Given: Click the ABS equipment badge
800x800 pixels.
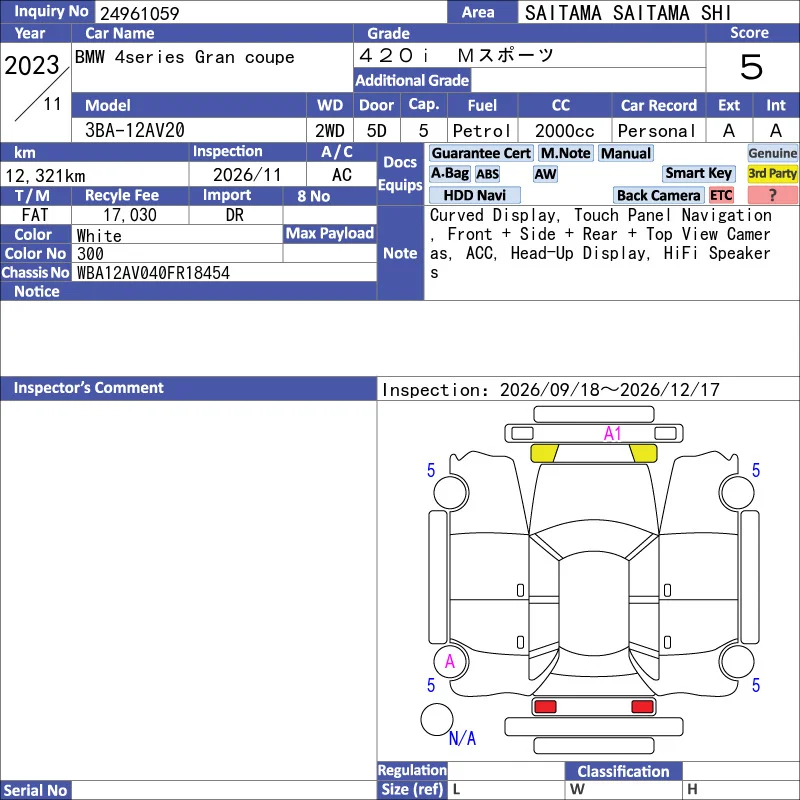Looking at the screenshot, I should click(x=487, y=174).
